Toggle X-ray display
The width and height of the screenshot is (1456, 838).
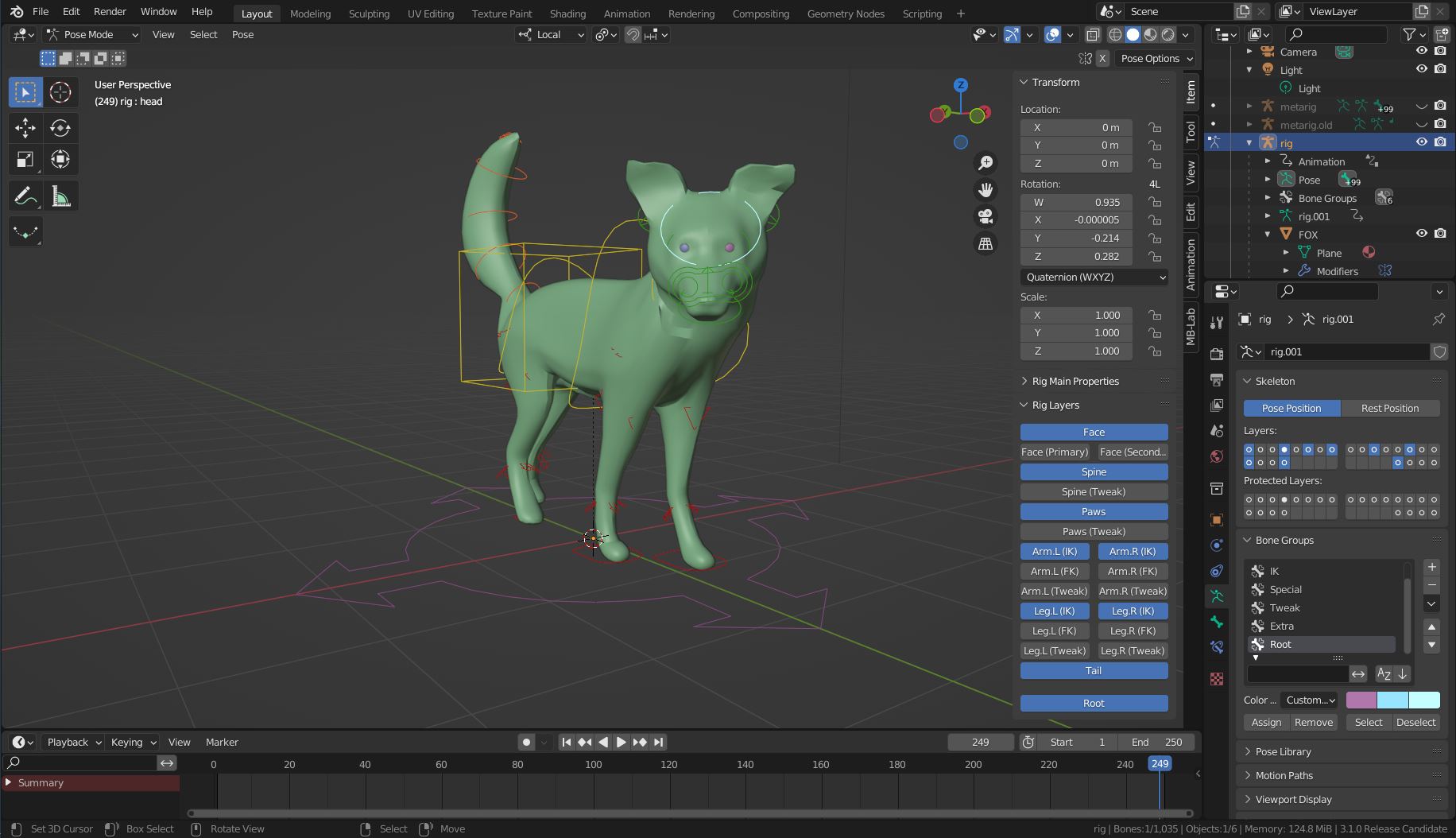(x=1093, y=34)
